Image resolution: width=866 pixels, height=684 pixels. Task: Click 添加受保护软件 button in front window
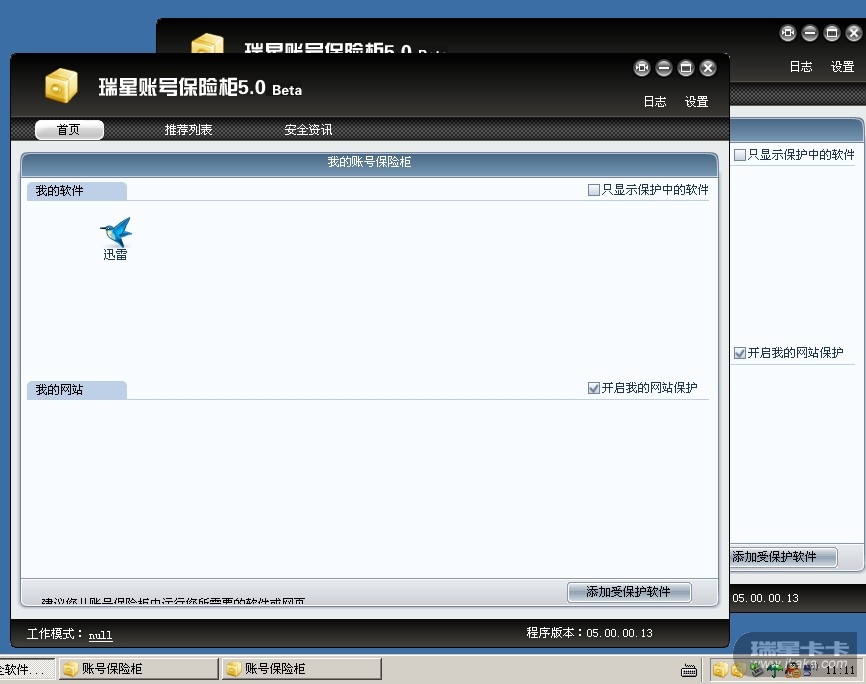pos(629,592)
